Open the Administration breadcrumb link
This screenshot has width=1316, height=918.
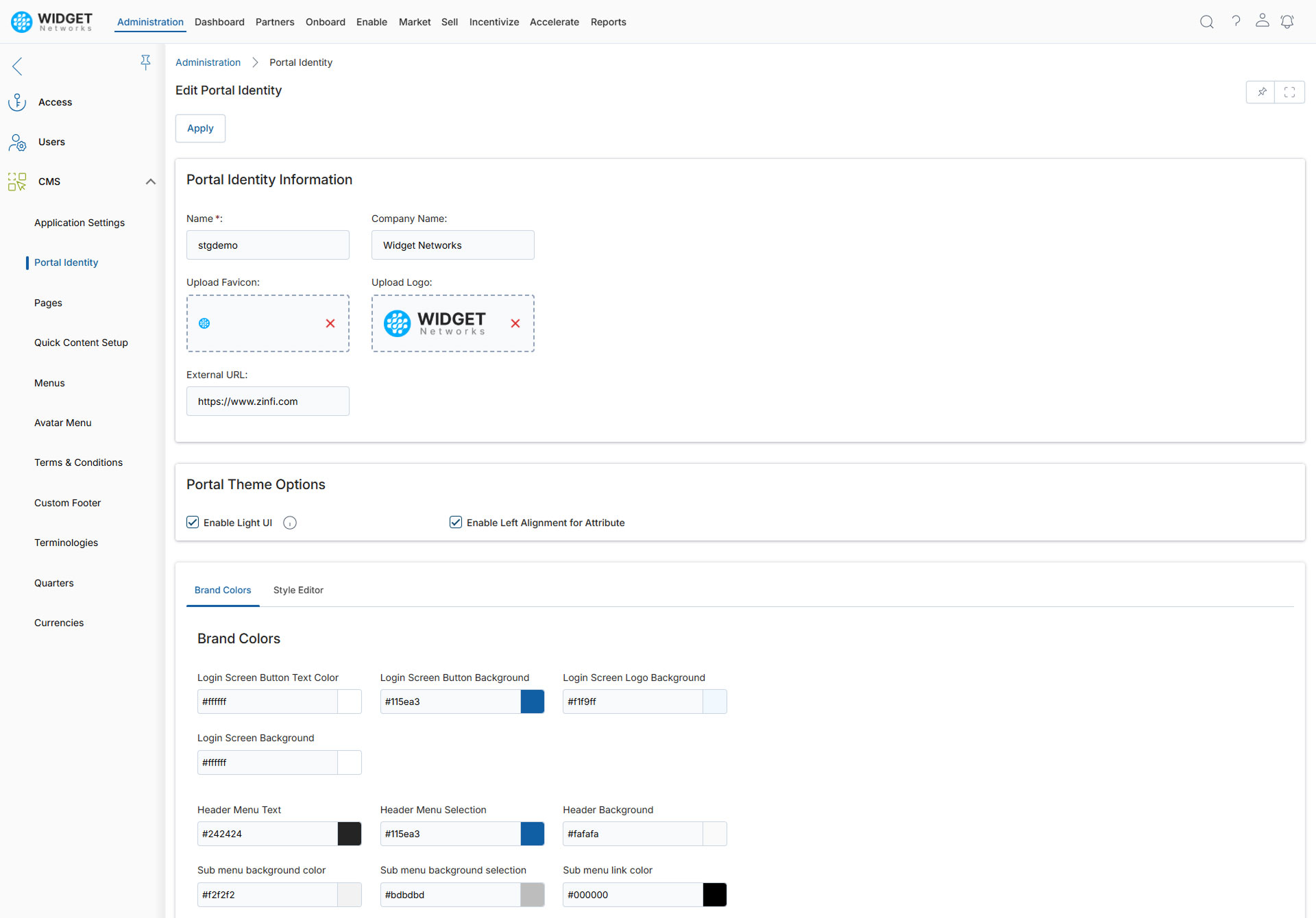[x=208, y=62]
